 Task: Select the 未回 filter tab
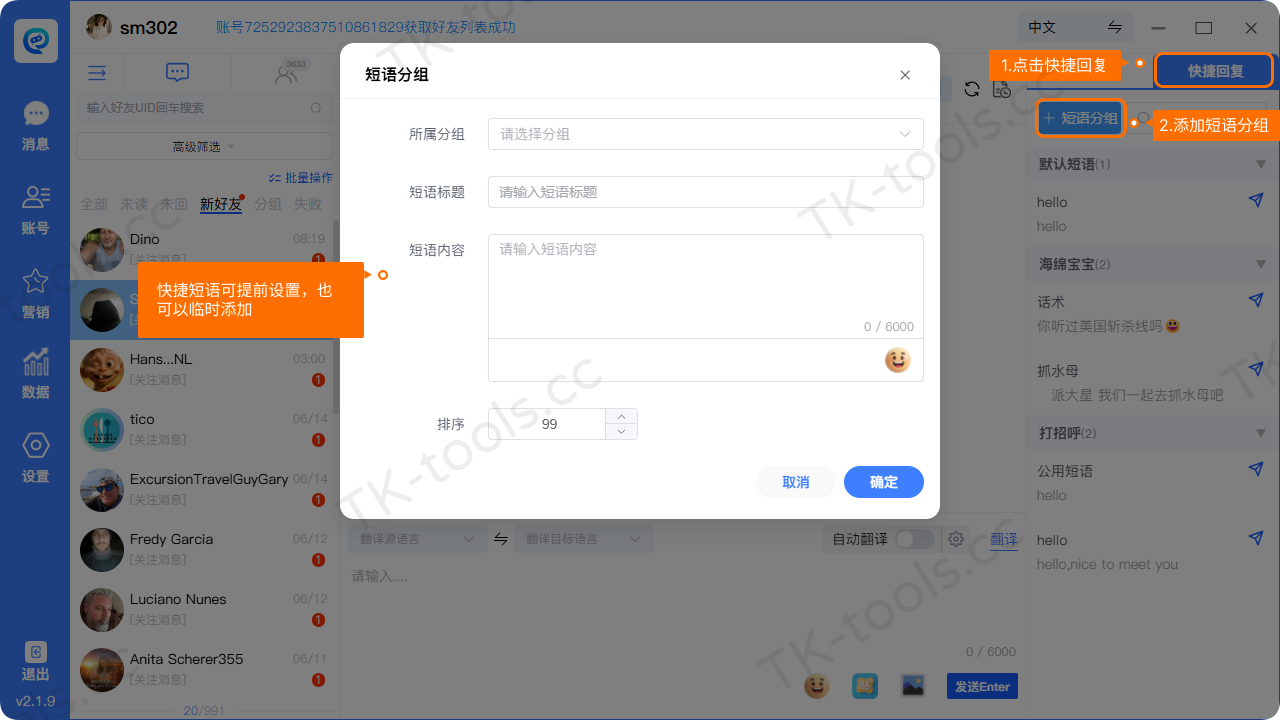click(174, 204)
